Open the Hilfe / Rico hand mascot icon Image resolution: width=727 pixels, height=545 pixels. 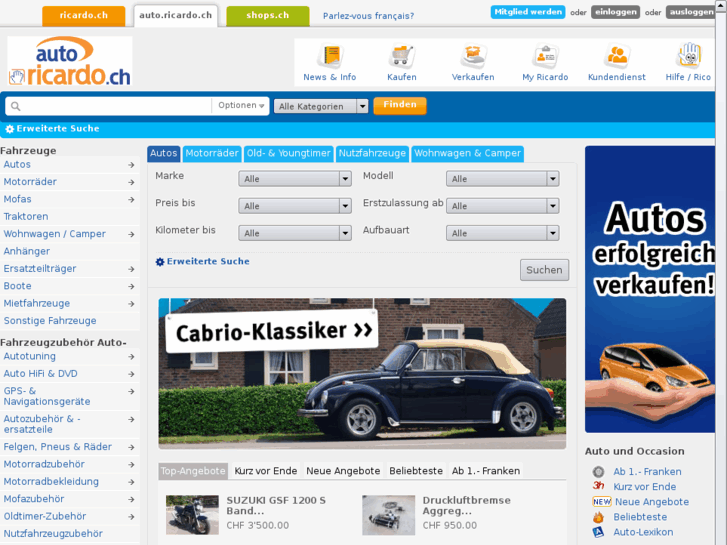(689, 56)
